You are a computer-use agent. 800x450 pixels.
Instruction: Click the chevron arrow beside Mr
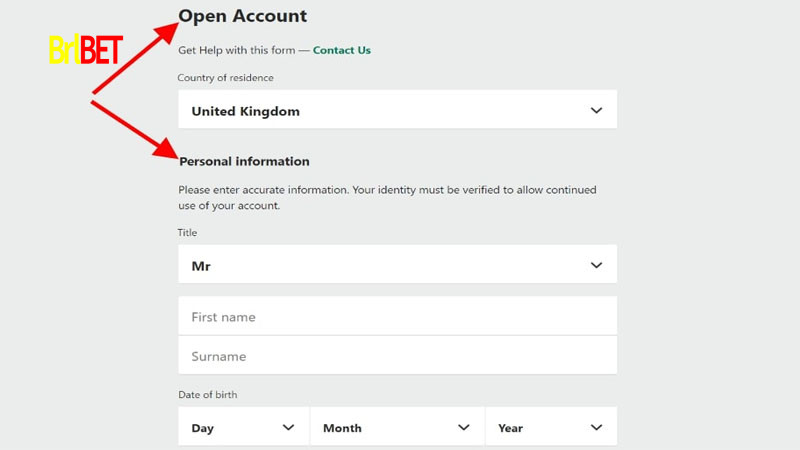[597, 266]
